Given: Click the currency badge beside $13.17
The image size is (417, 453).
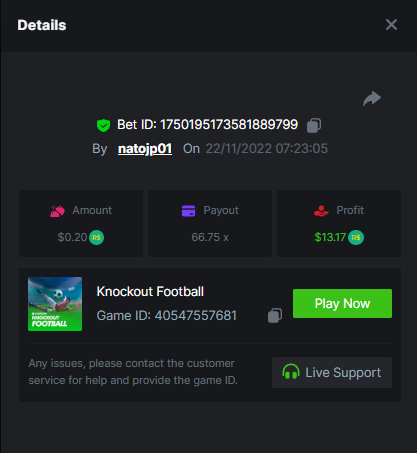Looking at the screenshot, I should coord(356,238).
